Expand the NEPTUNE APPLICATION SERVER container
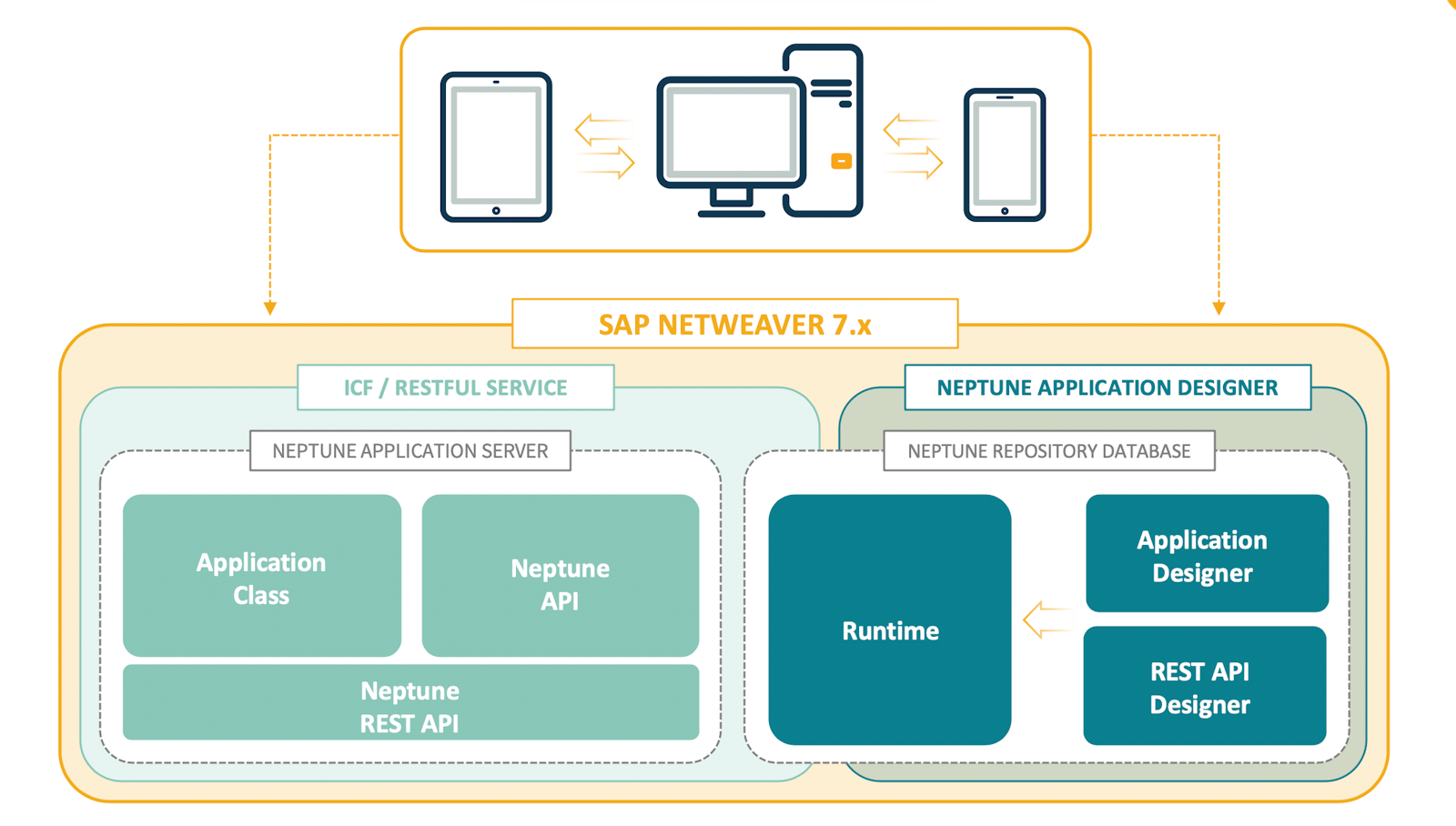 point(409,450)
